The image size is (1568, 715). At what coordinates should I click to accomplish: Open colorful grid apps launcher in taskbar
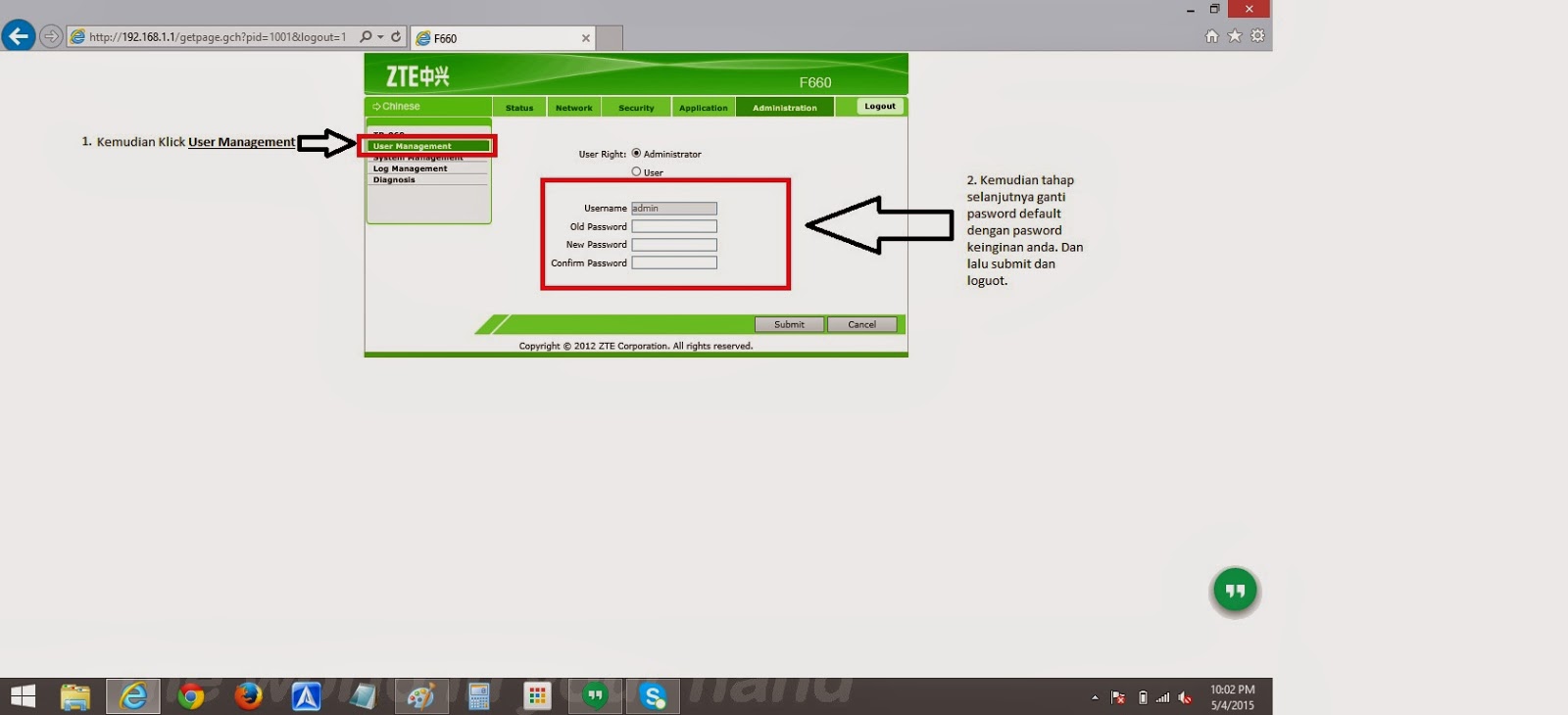point(537,696)
